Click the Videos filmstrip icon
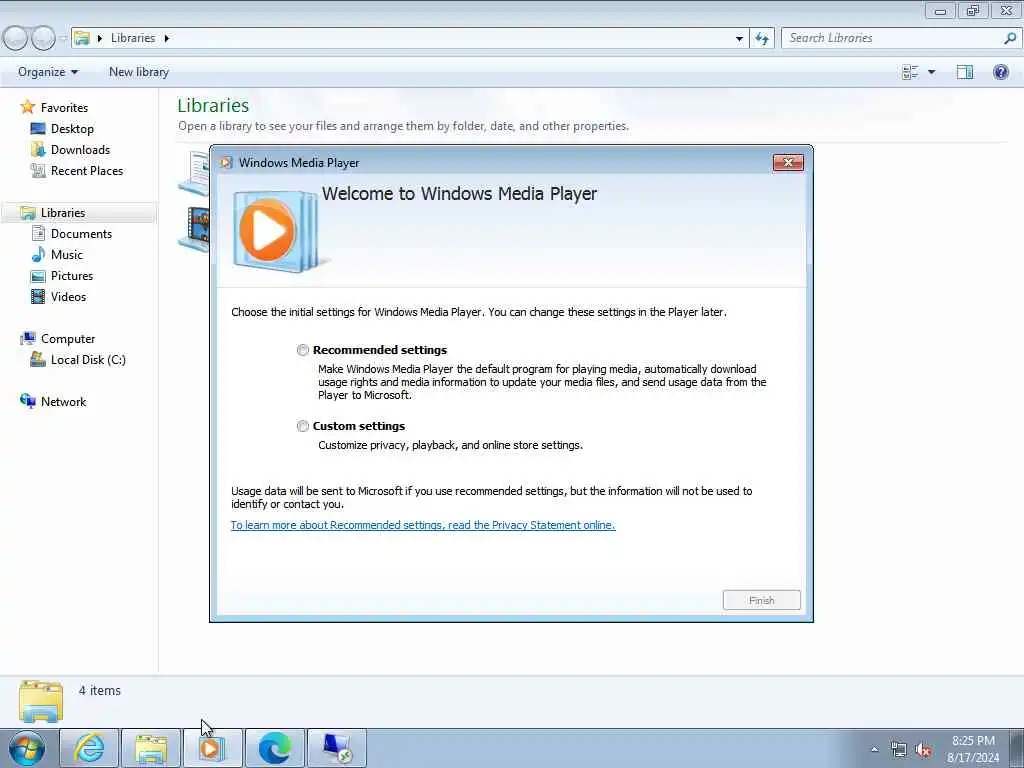Image resolution: width=1024 pixels, height=768 pixels. click(x=38, y=296)
